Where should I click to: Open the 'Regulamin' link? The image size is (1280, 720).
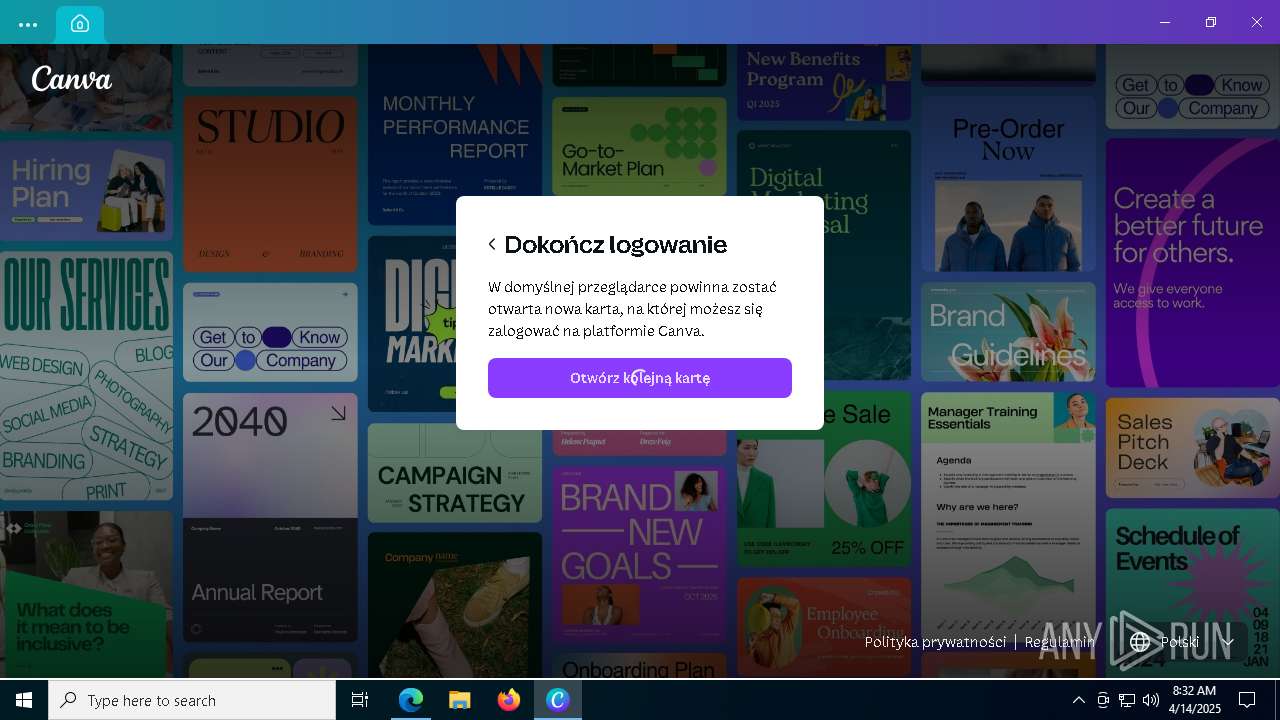click(1060, 642)
